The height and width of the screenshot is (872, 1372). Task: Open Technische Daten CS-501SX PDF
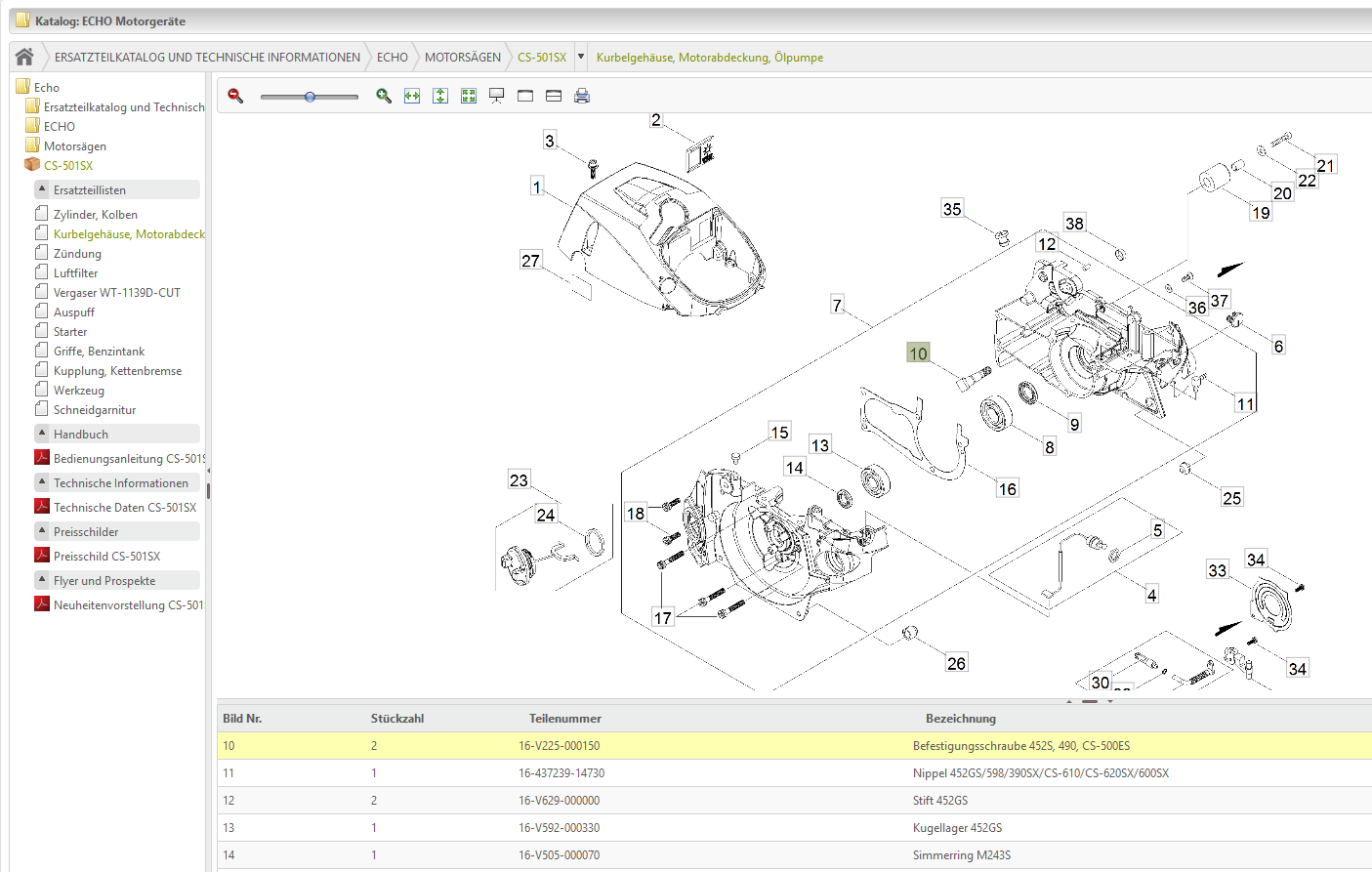[x=124, y=508]
